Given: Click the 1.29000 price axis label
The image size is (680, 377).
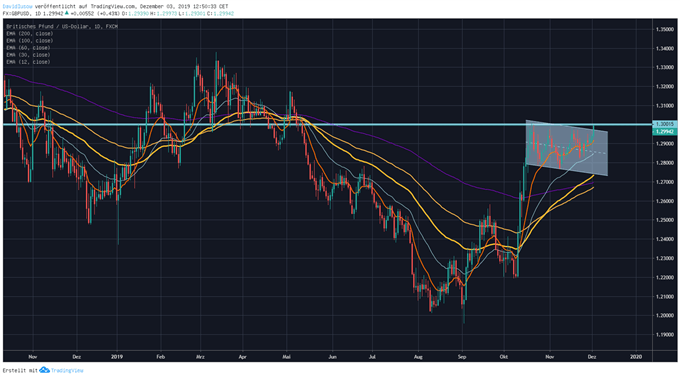Looking at the screenshot, I should pos(664,144).
